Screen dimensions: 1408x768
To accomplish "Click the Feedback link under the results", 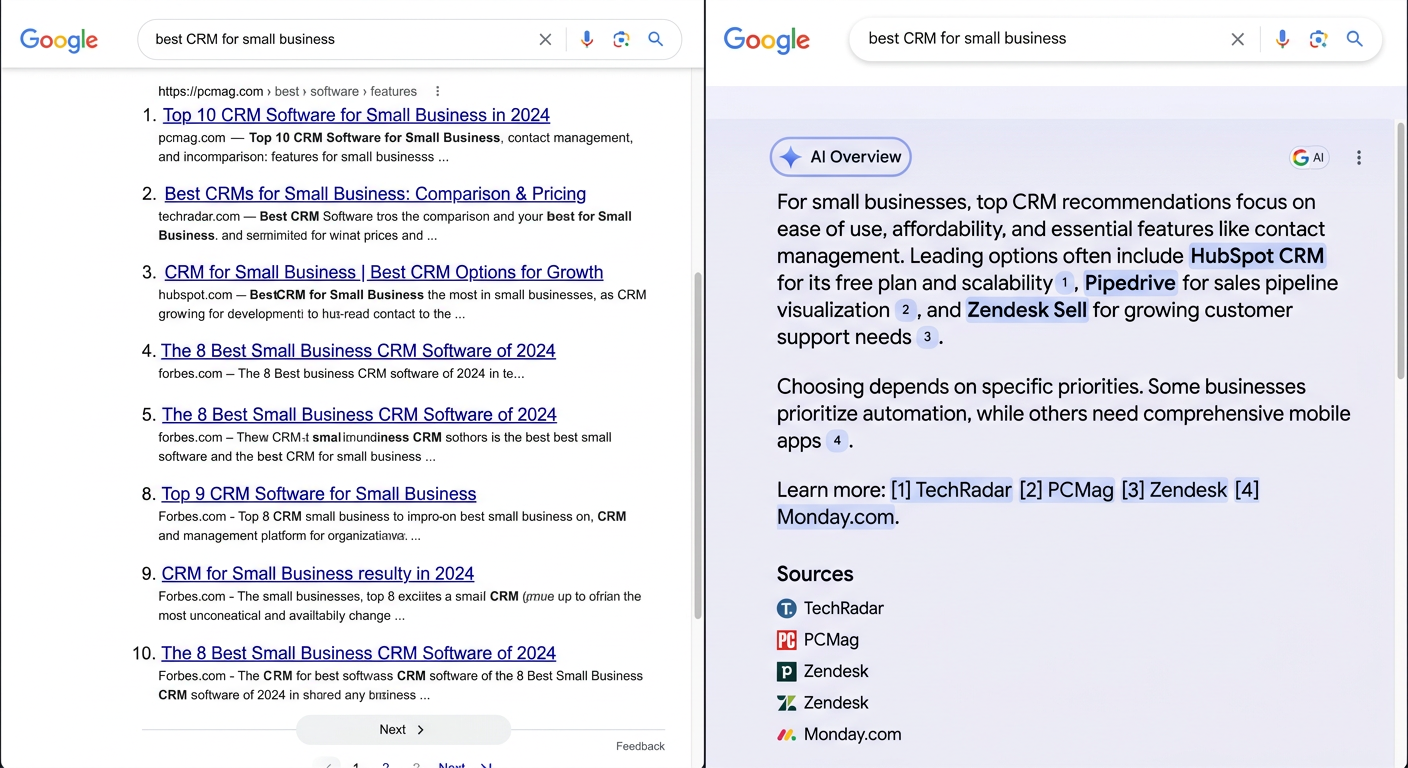I will (640, 746).
